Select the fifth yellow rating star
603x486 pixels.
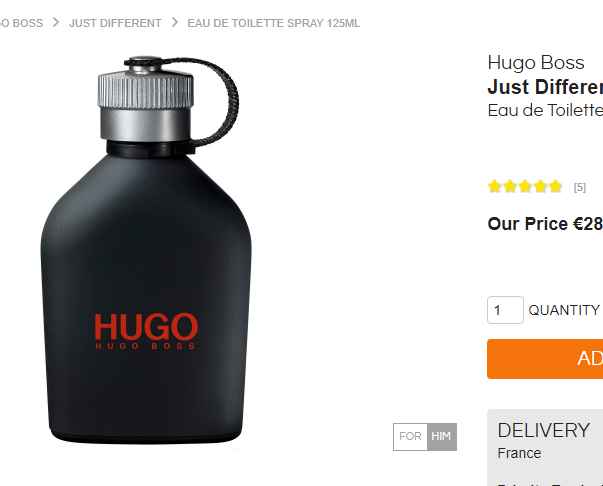point(556,186)
